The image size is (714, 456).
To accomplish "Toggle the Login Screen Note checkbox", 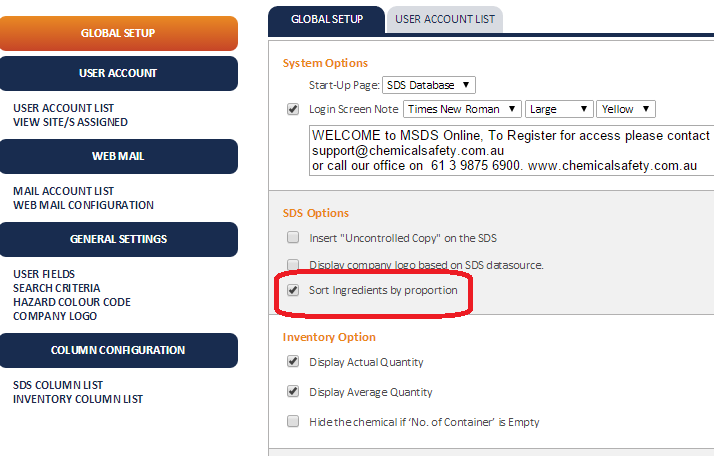I will pos(293,109).
